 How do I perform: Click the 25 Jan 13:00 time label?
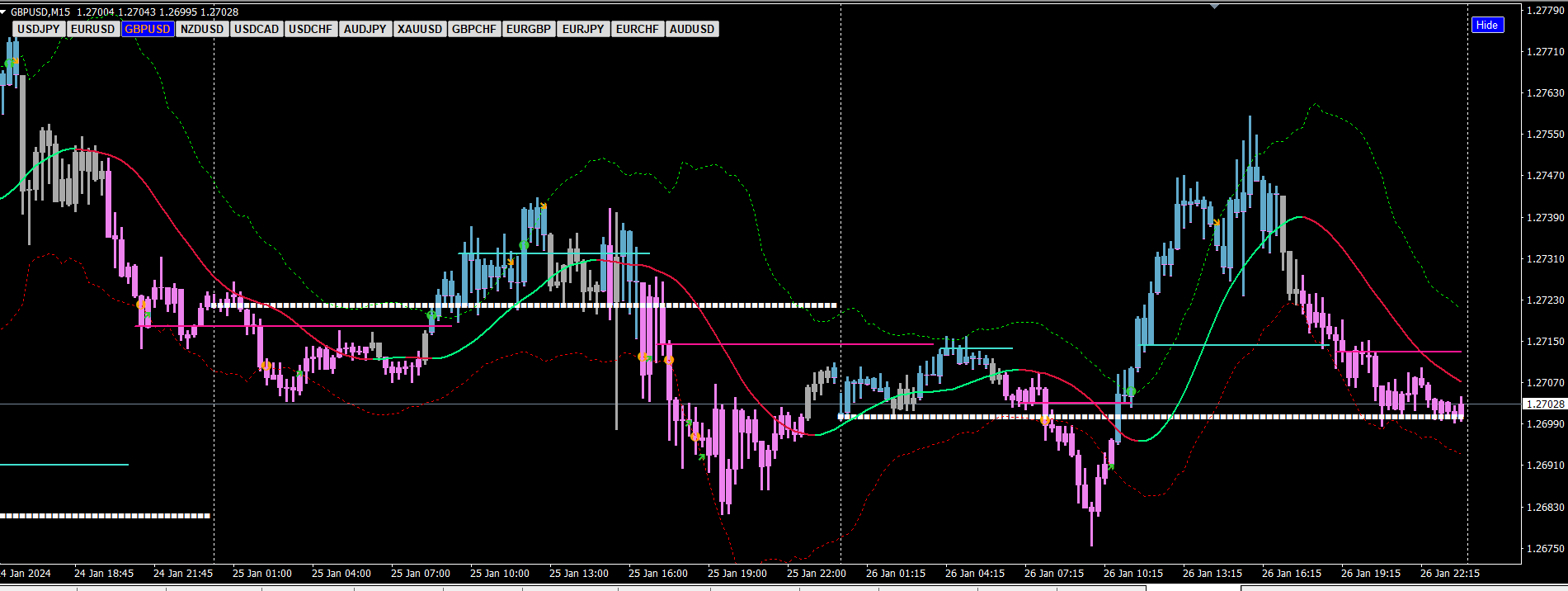pyautogui.click(x=579, y=573)
